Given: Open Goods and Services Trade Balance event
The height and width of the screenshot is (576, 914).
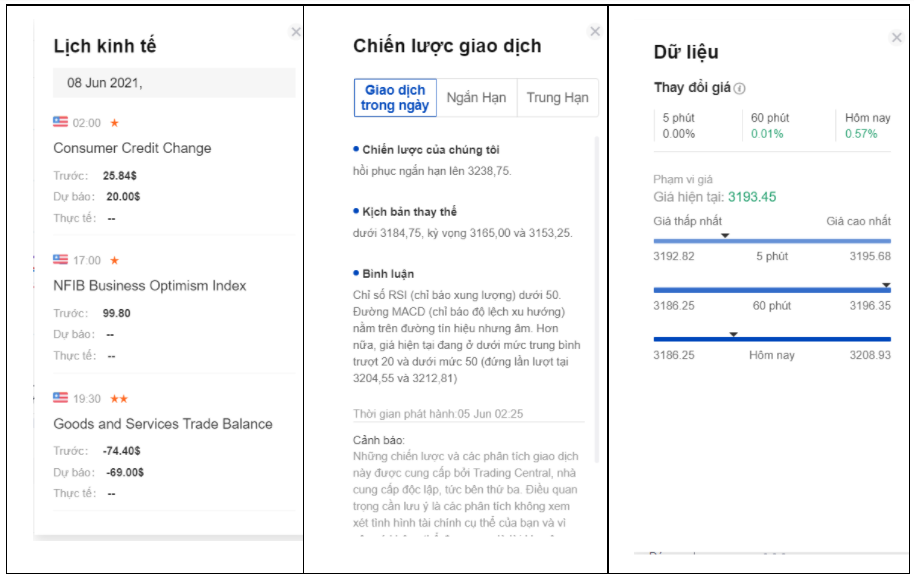Looking at the screenshot, I should 163,424.
